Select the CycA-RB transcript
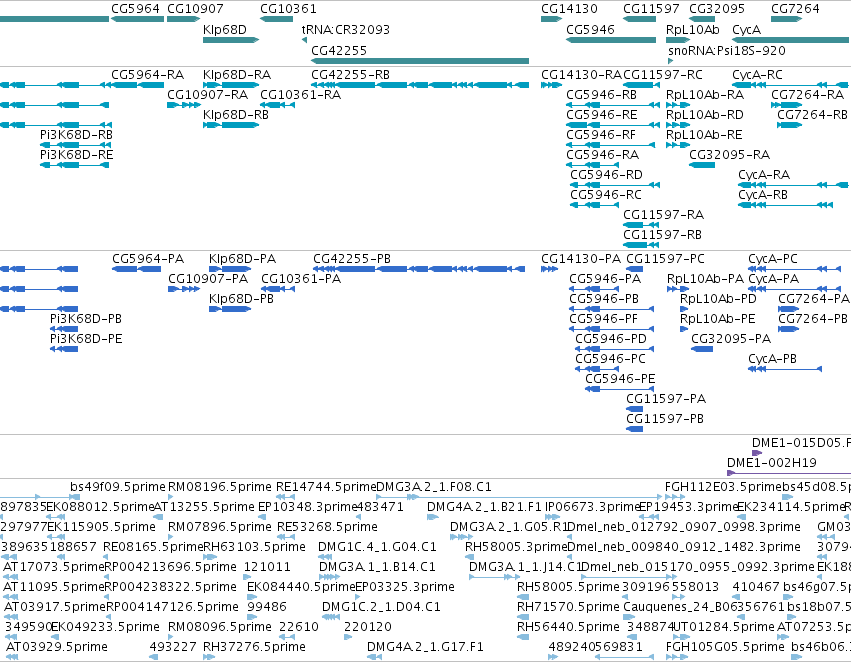 (785, 205)
